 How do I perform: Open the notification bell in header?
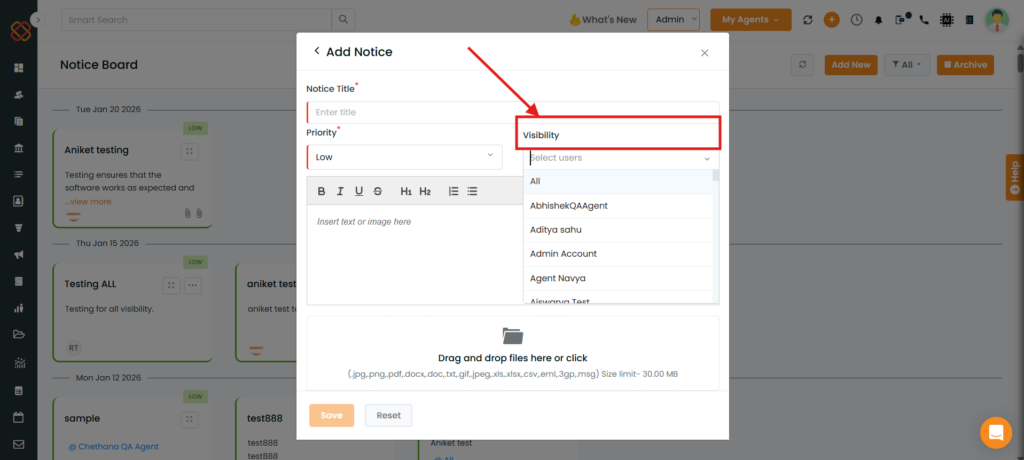(x=879, y=19)
